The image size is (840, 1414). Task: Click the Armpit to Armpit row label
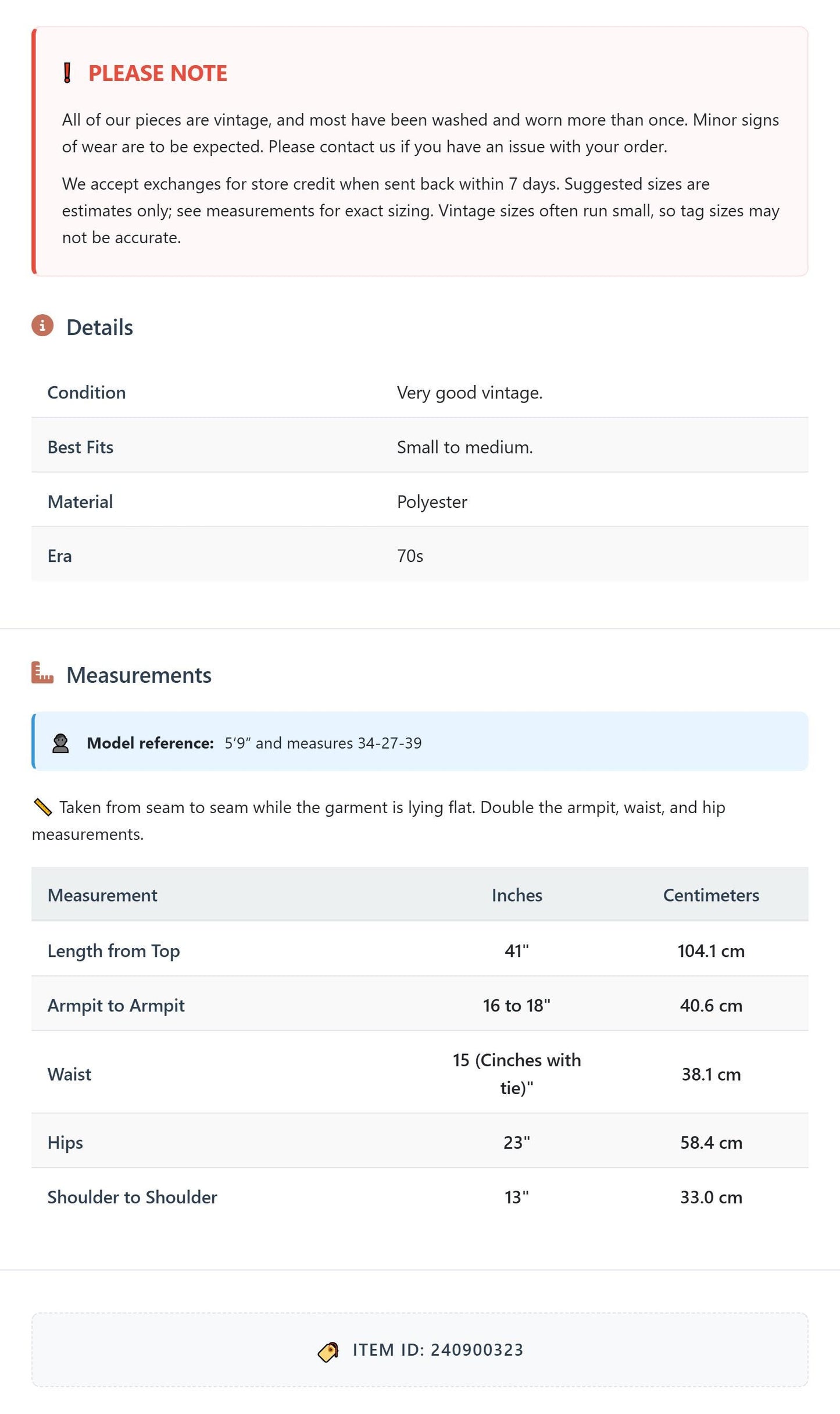tap(116, 1006)
